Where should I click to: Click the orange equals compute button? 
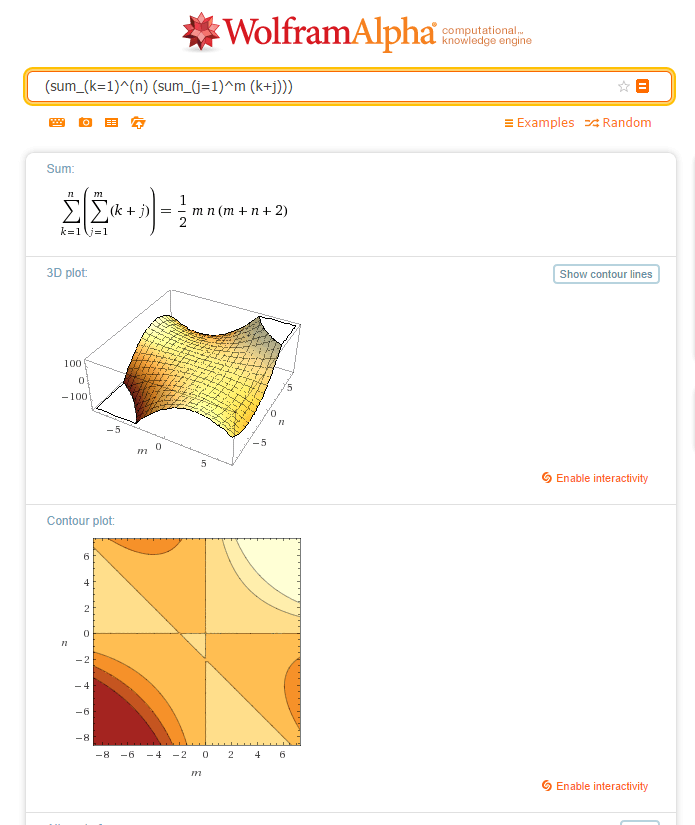pyautogui.click(x=642, y=86)
